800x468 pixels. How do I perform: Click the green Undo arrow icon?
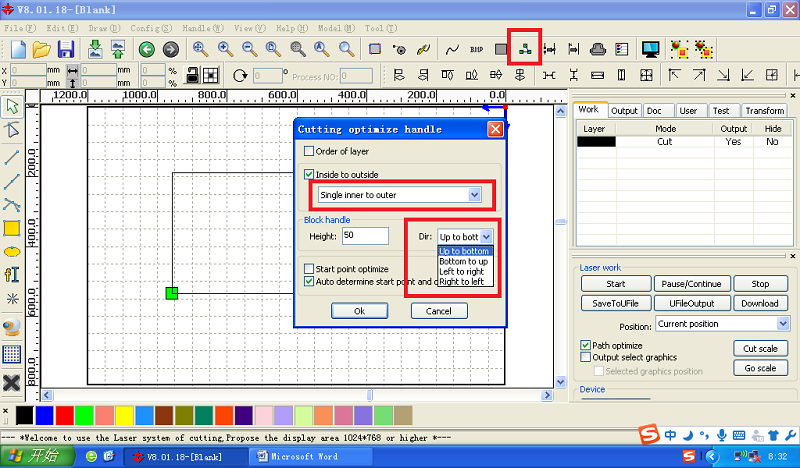click(x=147, y=50)
